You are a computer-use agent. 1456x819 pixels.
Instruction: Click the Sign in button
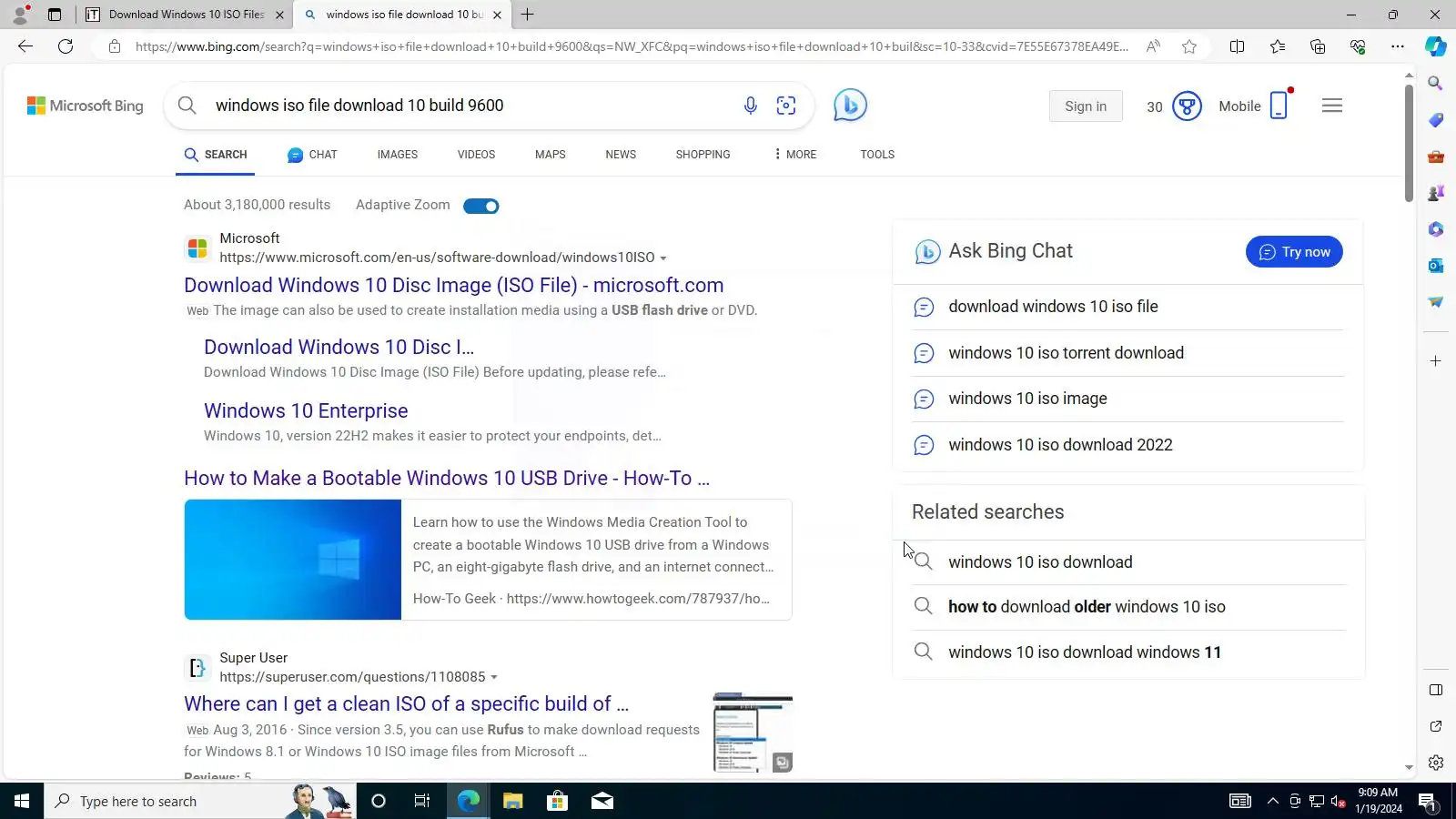click(x=1086, y=106)
